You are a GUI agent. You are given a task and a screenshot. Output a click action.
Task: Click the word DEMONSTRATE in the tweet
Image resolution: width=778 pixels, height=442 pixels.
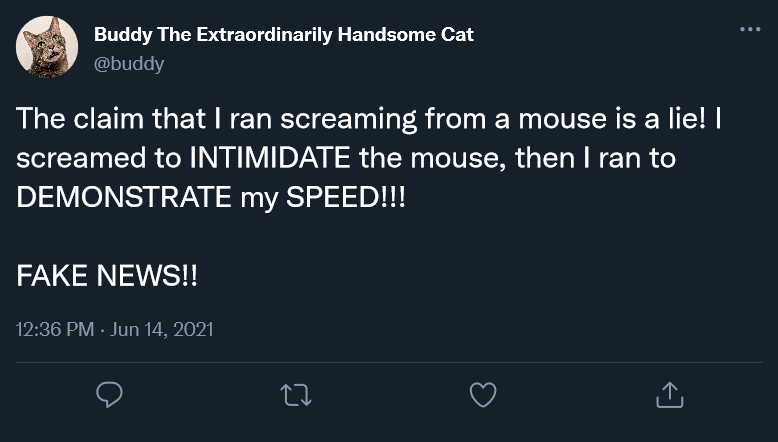click(123, 196)
